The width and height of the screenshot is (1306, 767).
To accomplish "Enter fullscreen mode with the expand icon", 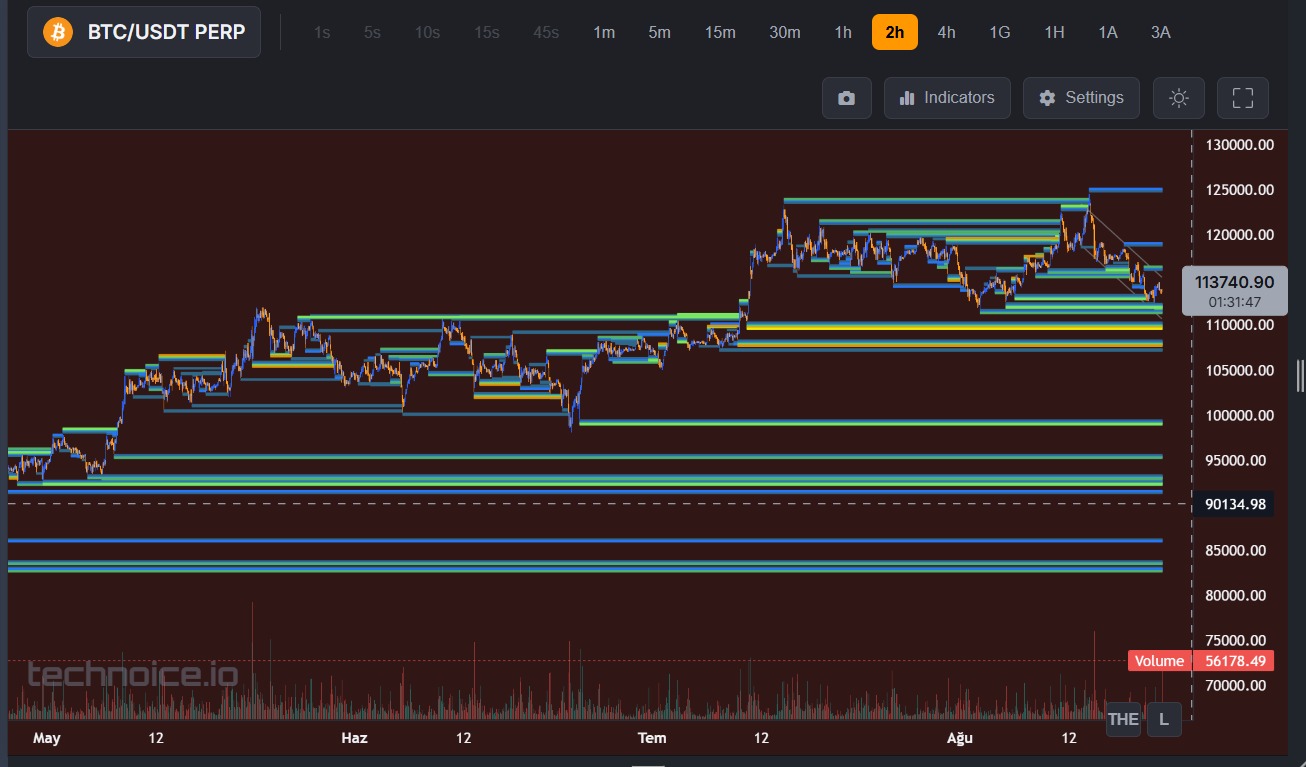I will pos(1243,98).
